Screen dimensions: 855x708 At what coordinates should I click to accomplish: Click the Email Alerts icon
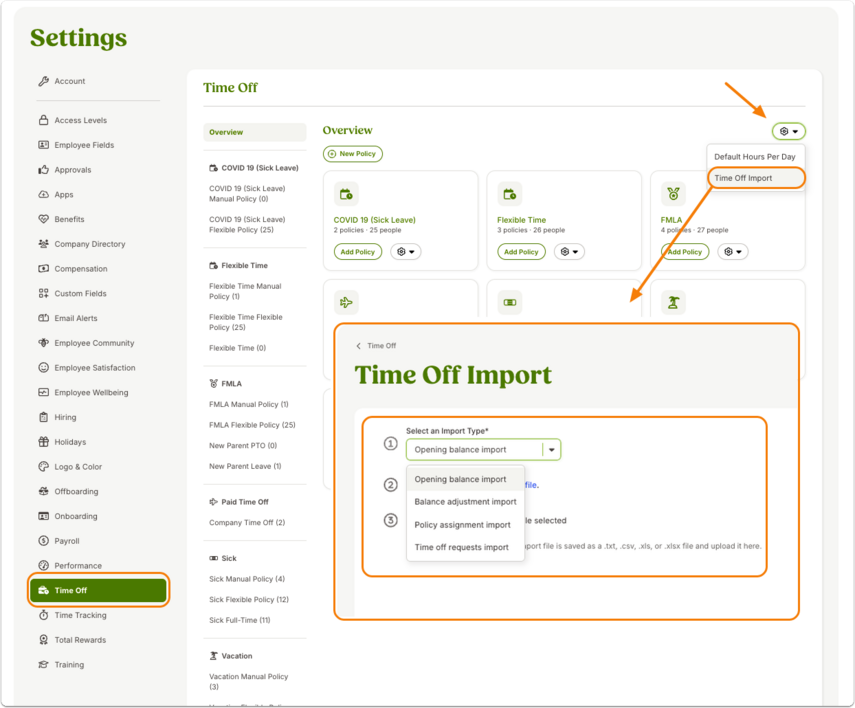44,318
